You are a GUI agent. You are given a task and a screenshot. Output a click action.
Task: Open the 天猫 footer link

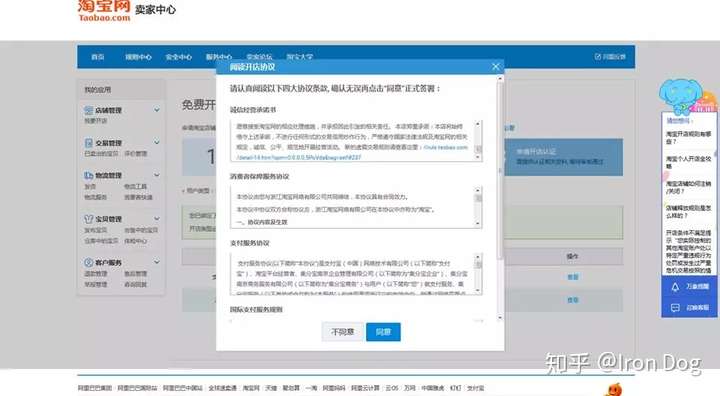(x=271, y=388)
